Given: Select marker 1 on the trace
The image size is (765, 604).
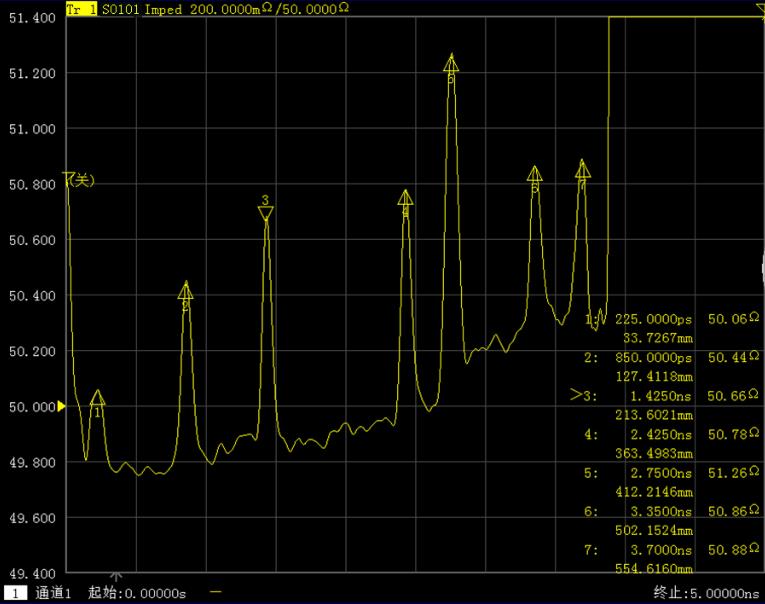Looking at the screenshot, I should click(x=97, y=399).
